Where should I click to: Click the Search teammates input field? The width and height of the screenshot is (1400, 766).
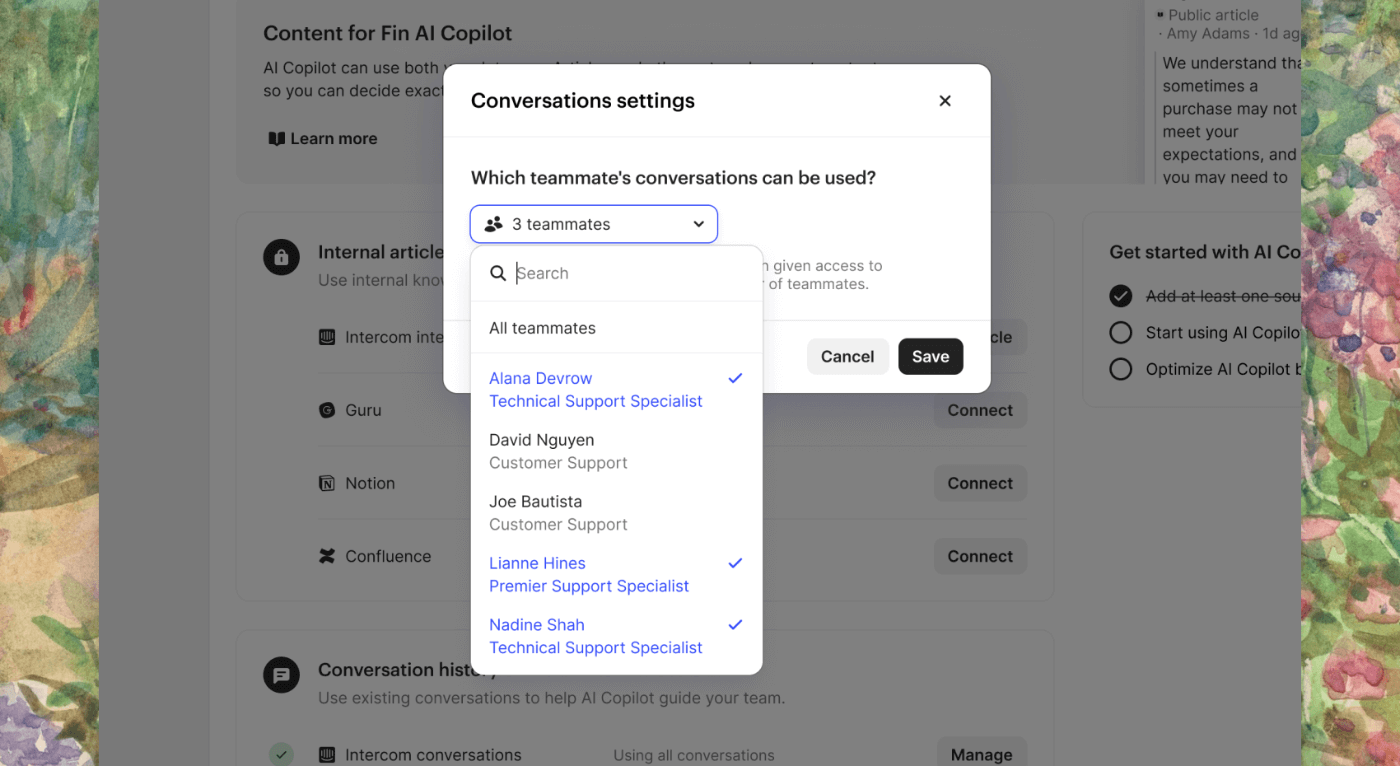point(630,273)
